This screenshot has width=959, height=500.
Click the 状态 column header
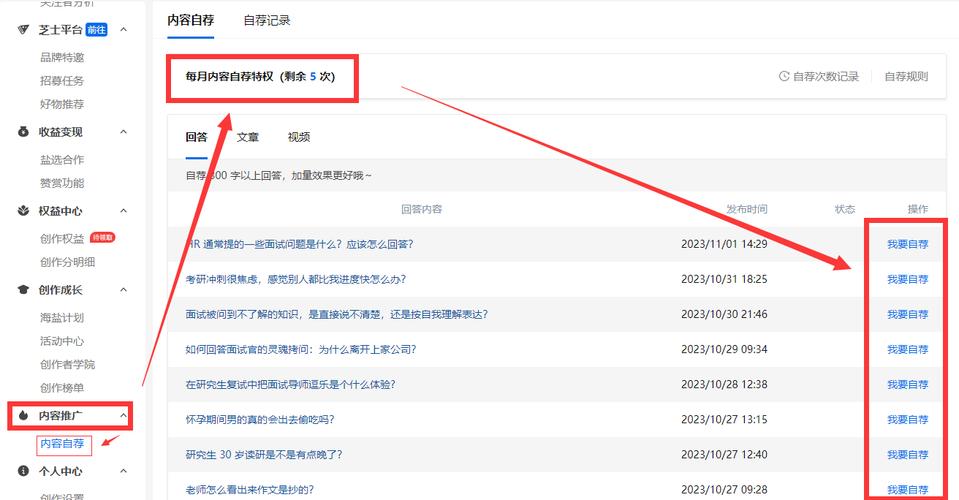click(x=845, y=209)
